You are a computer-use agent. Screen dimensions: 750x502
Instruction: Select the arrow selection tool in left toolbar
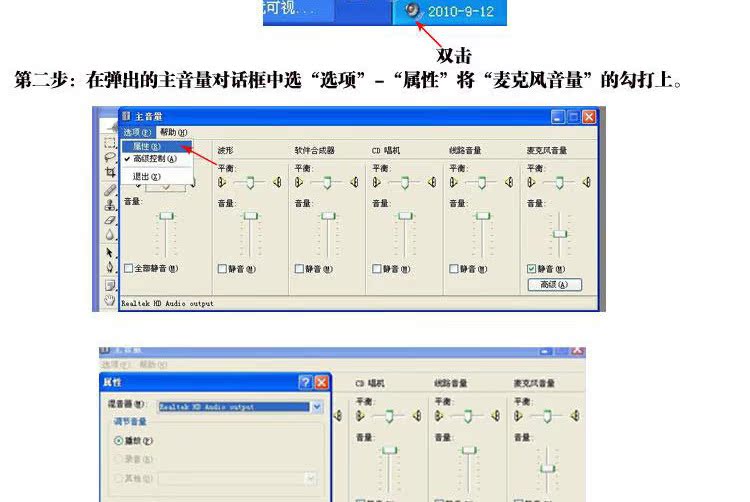point(110,252)
